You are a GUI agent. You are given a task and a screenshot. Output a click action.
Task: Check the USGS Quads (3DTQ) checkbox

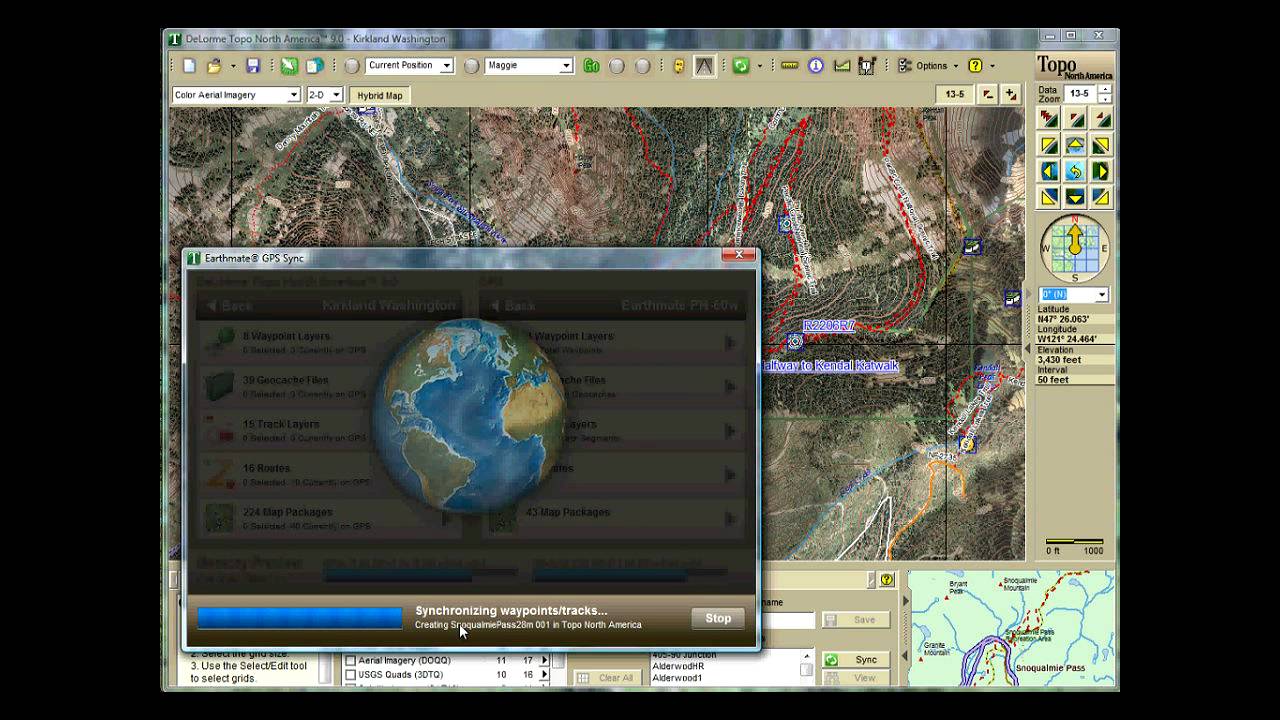(x=350, y=675)
